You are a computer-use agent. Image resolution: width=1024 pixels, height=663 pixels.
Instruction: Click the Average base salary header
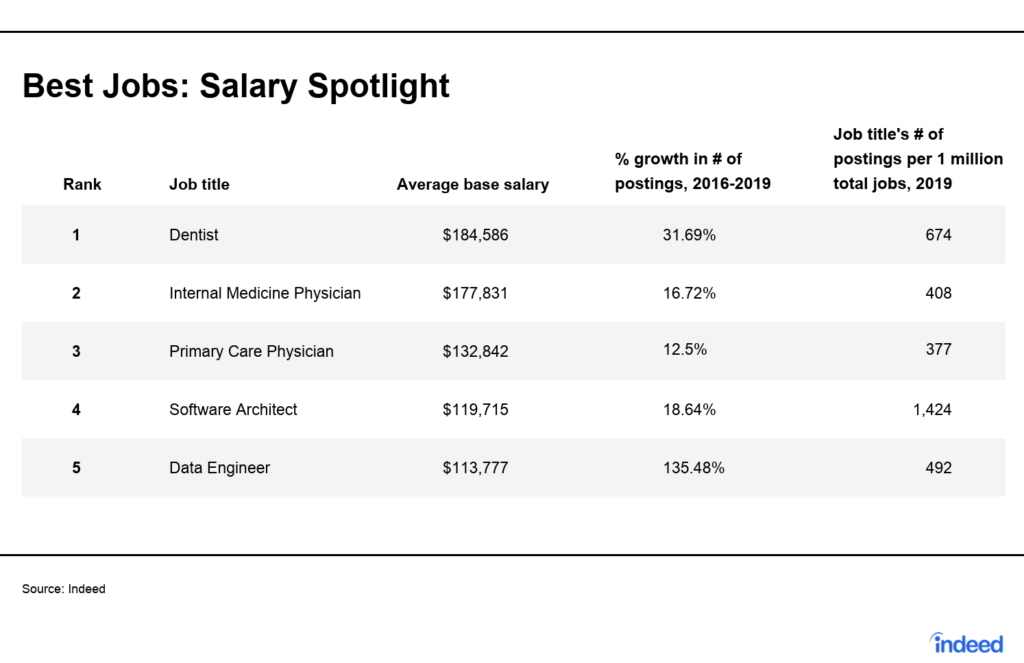pyautogui.click(x=473, y=184)
